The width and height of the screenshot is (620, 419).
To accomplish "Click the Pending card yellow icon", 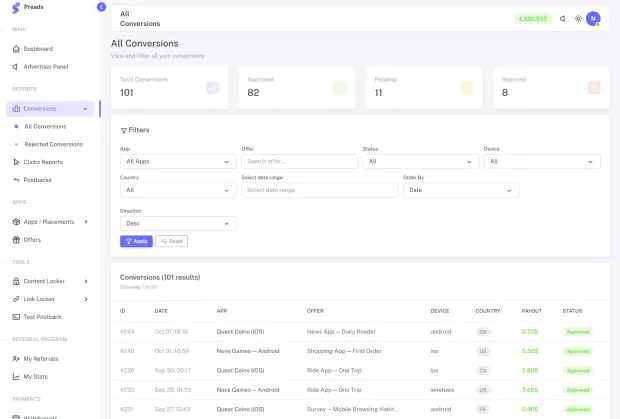I will 467,88.
